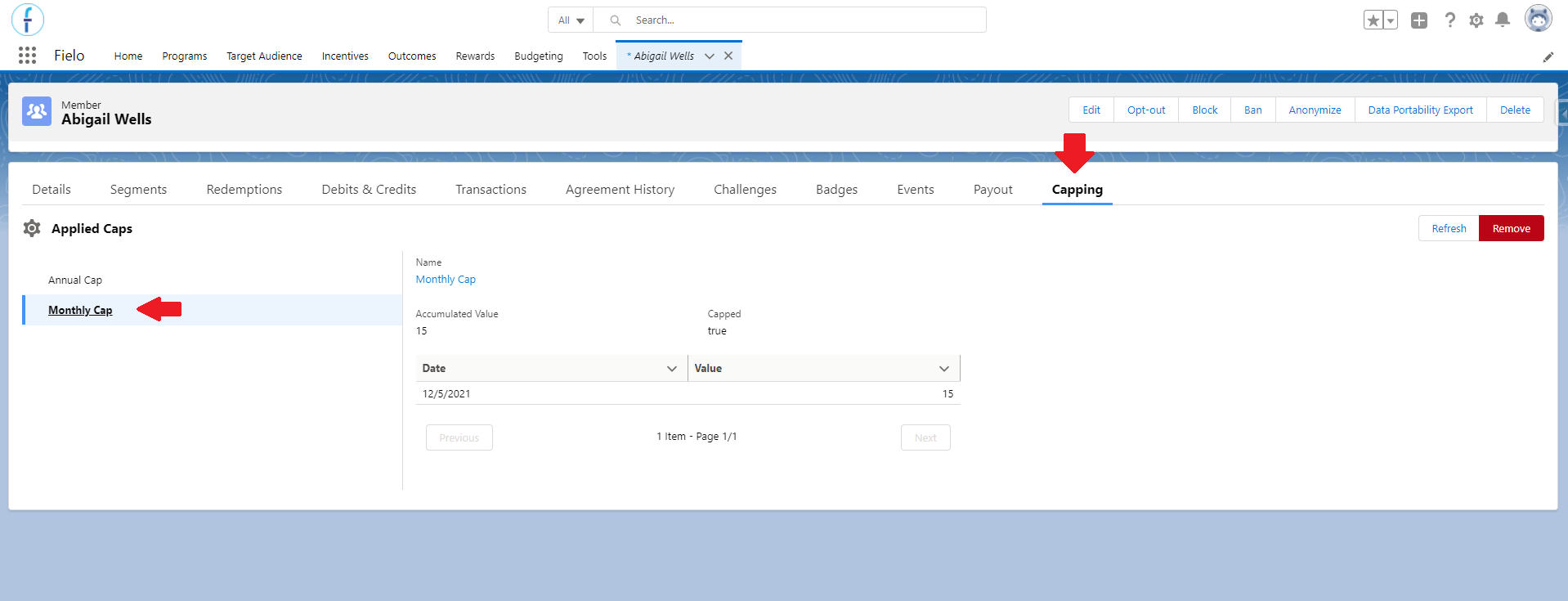The width and height of the screenshot is (1568, 601).
Task: Refresh the applied caps
Action: 1449,228
